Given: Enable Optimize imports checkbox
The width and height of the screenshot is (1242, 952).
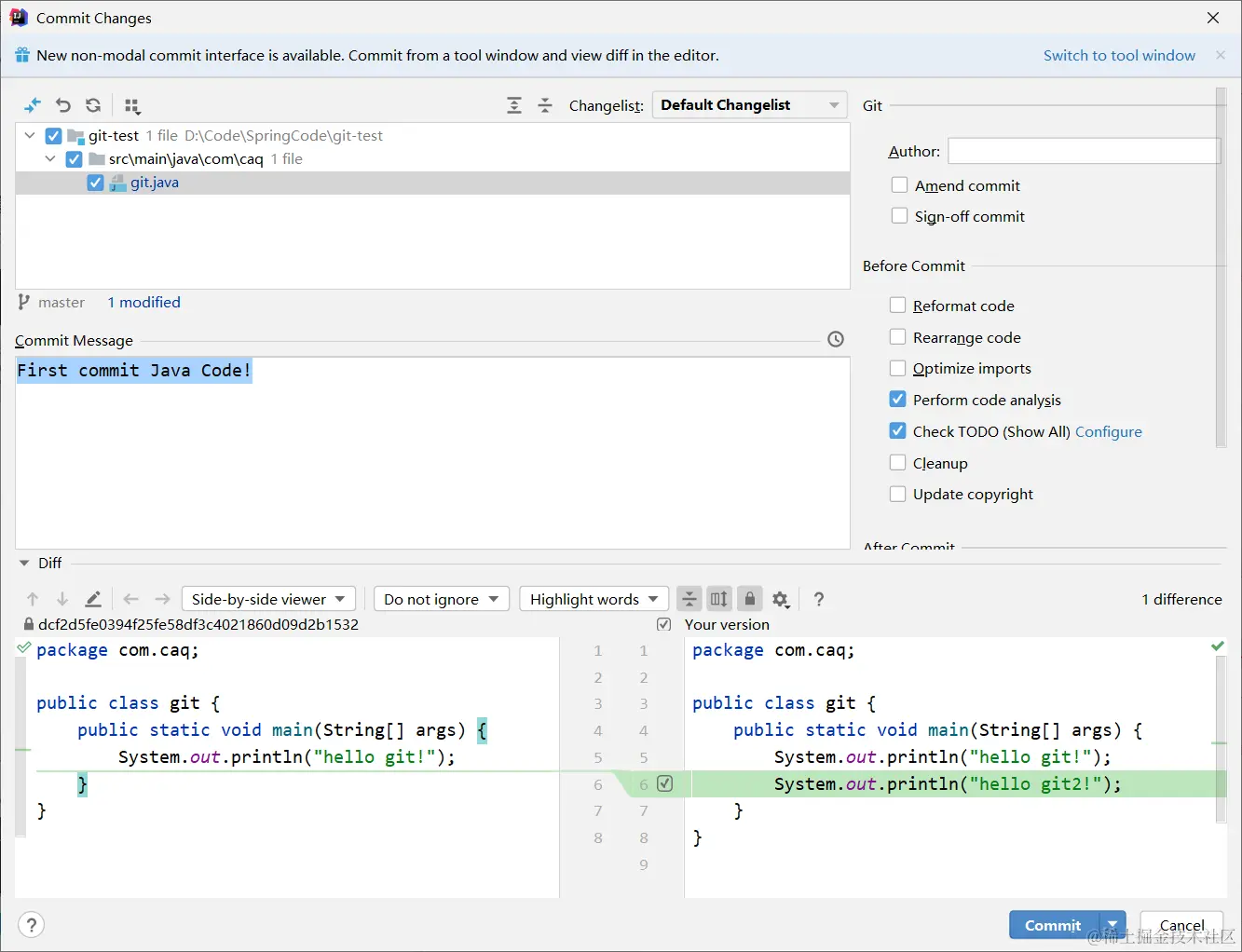Looking at the screenshot, I should (x=897, y=368).
